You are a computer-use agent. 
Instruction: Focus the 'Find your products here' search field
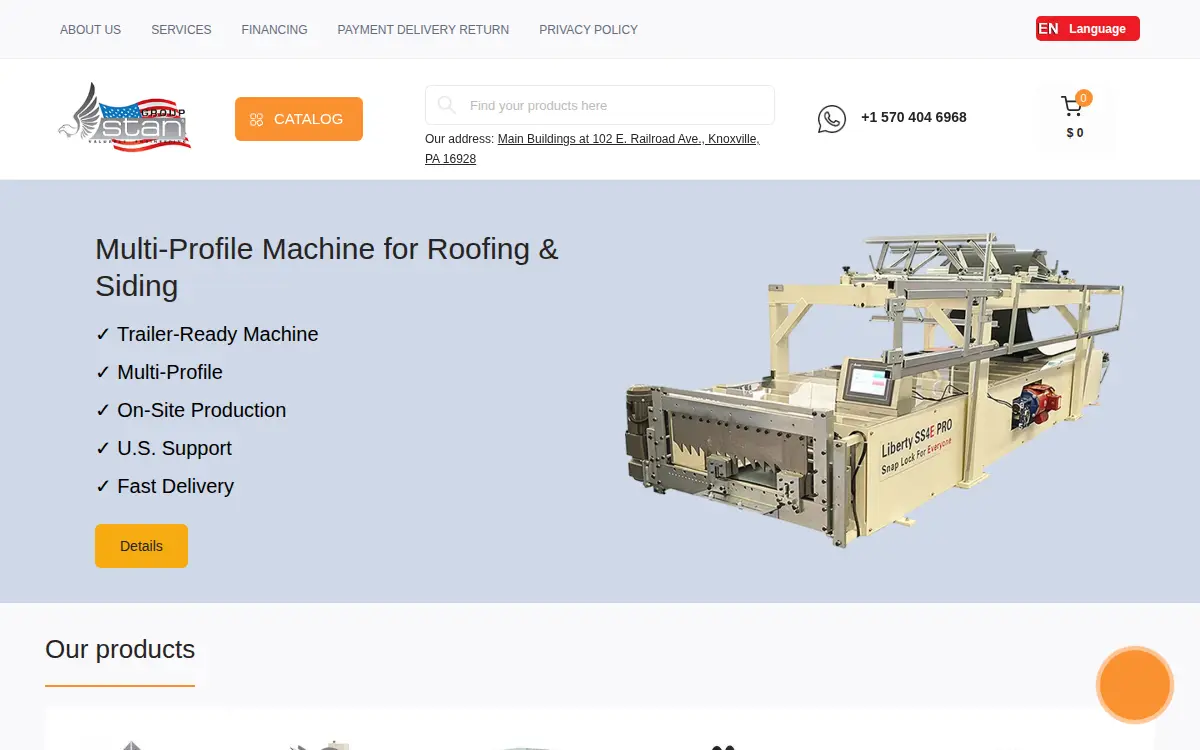[x=600, y=105]
